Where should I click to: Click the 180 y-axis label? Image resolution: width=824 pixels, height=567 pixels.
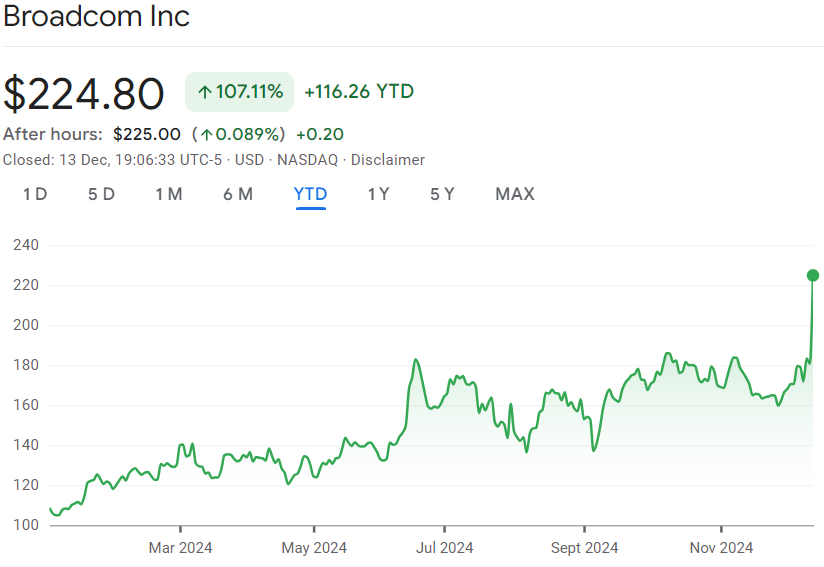coord(26,365)
